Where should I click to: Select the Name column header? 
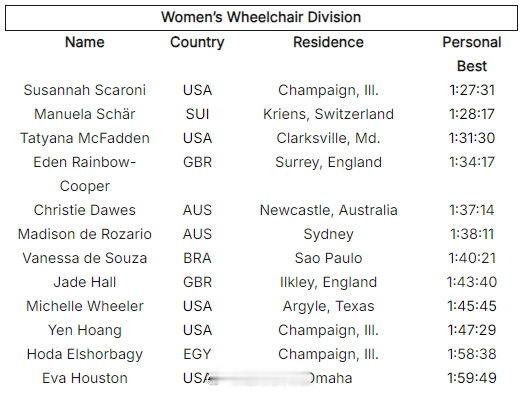point(85,42)
